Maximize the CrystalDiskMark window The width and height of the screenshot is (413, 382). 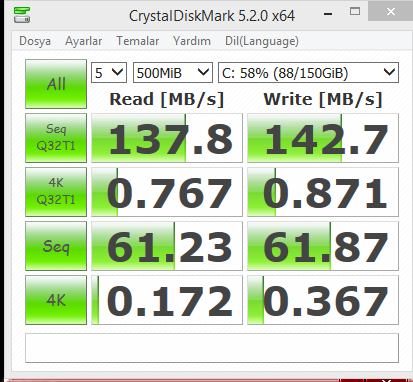[x=355, y=12]
